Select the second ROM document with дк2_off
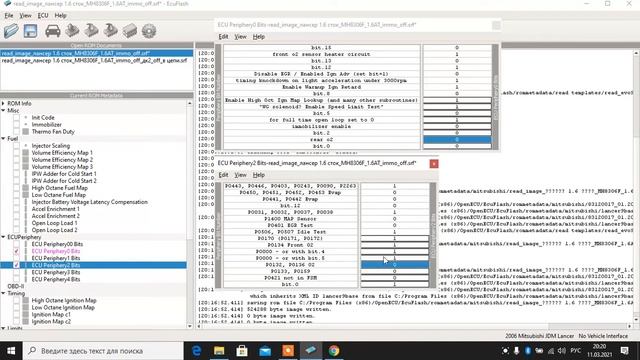The width and height of the screenshot is (640, 360). point(94,60)
